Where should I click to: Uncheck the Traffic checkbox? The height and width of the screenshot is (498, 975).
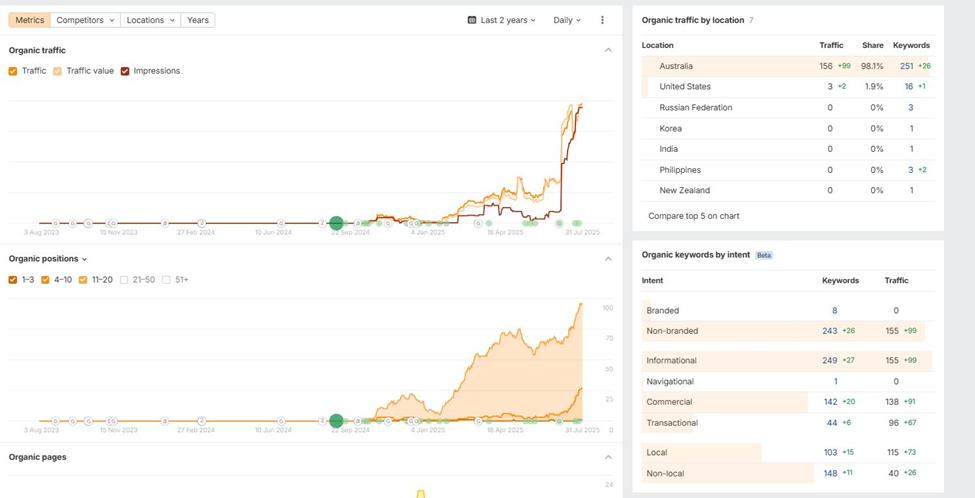click(13, 71)
